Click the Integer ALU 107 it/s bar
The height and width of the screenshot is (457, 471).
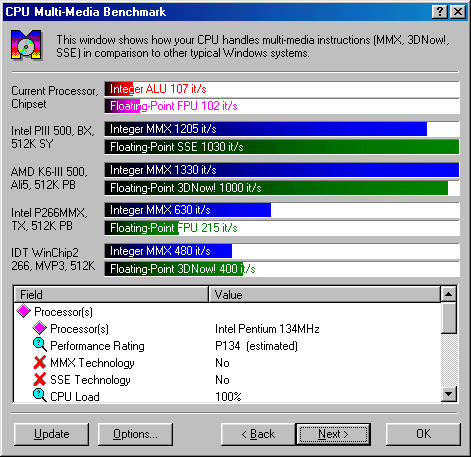pyautogui.click(x=282, y=89)
